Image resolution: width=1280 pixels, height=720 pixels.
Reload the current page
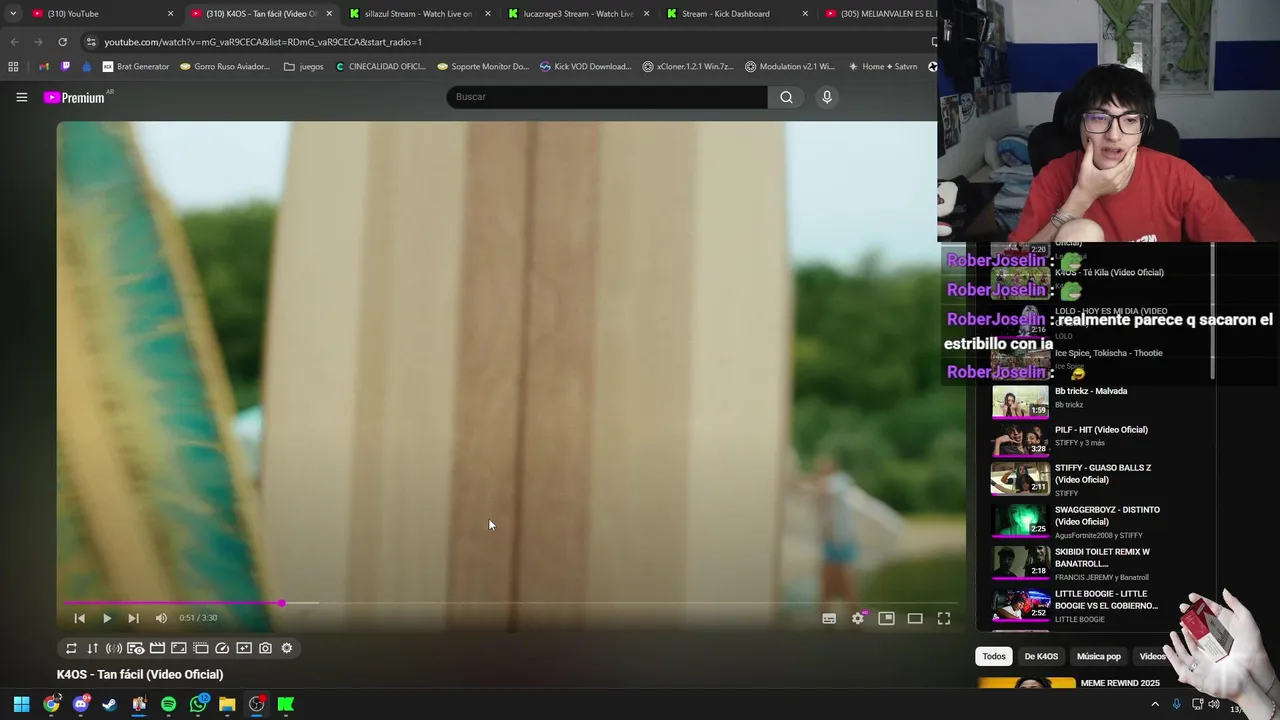click(62, 42)
